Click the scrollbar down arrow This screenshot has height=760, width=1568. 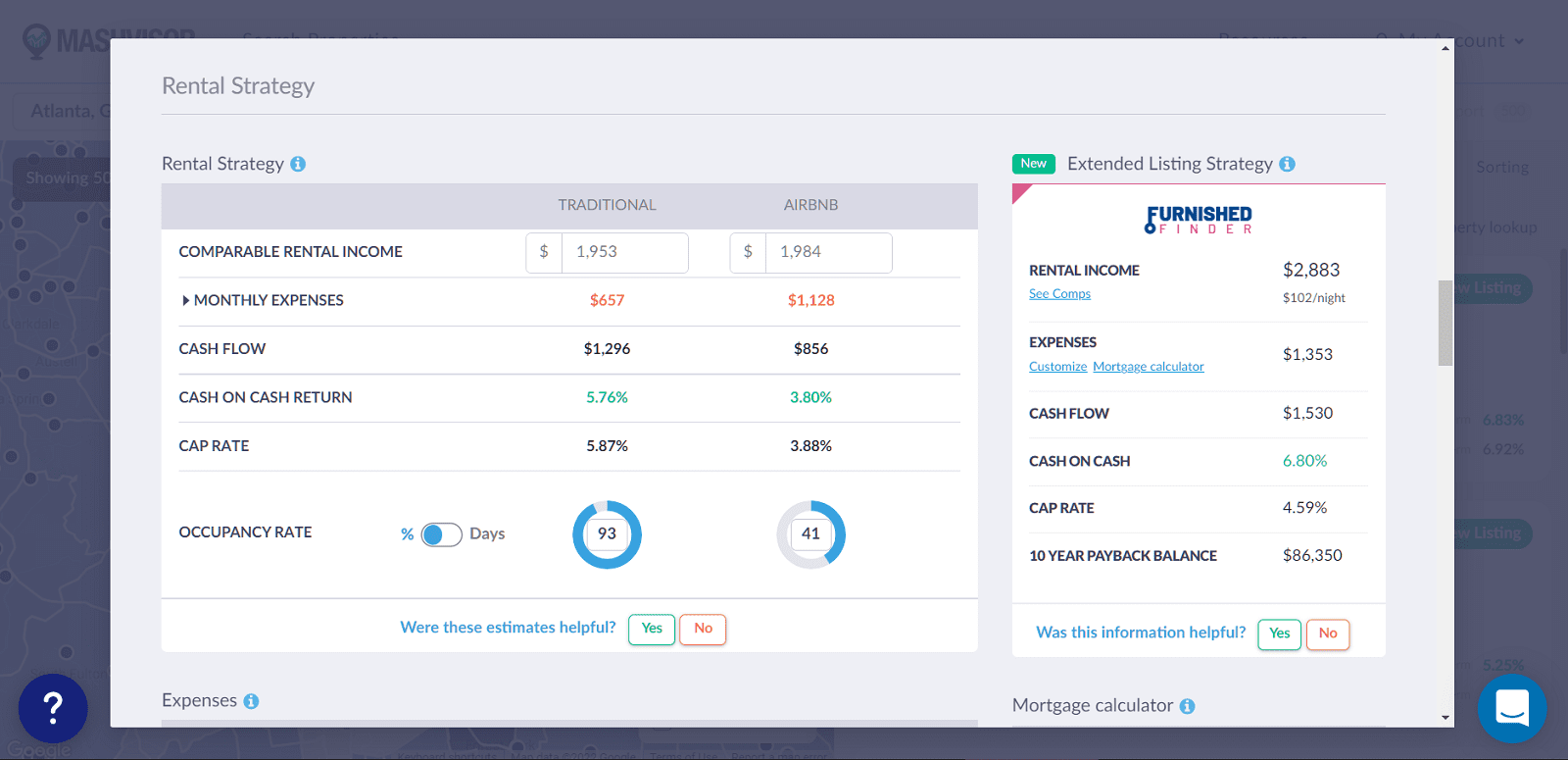pyautogui.click(x=1445, y=718)
